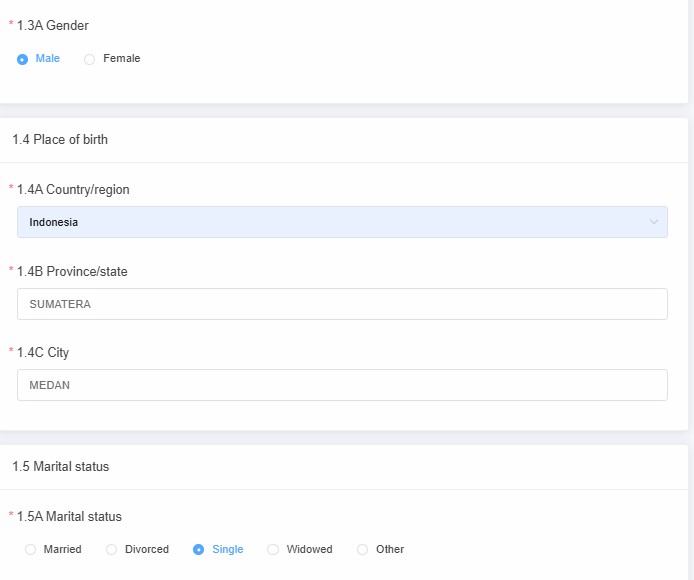Pick the Widowed radio option

(273, 549)
